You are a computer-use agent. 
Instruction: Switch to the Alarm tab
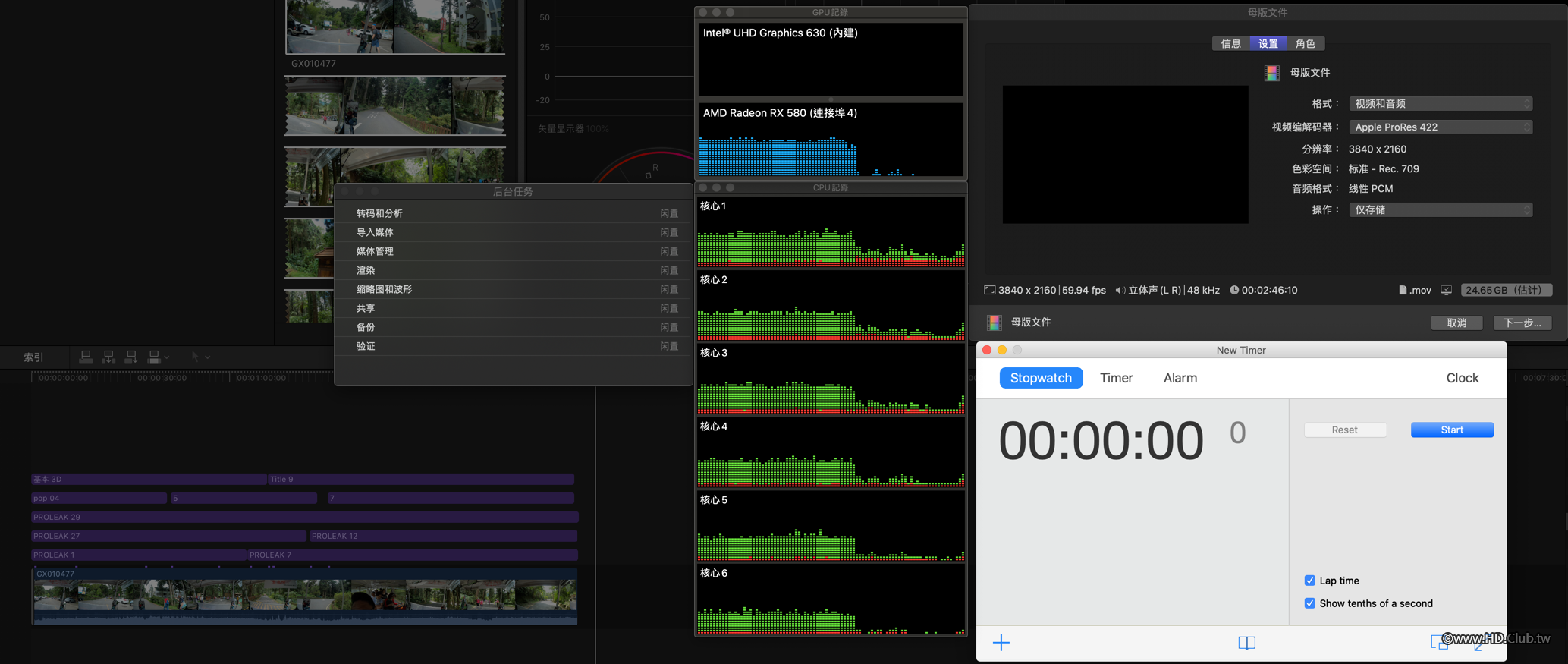pyautogui.click(x=1180, y=378)
